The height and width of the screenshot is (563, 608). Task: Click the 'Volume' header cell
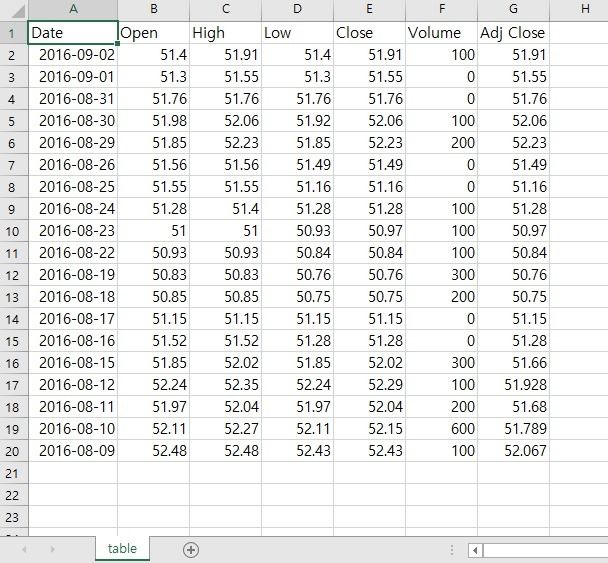[442, 33]
